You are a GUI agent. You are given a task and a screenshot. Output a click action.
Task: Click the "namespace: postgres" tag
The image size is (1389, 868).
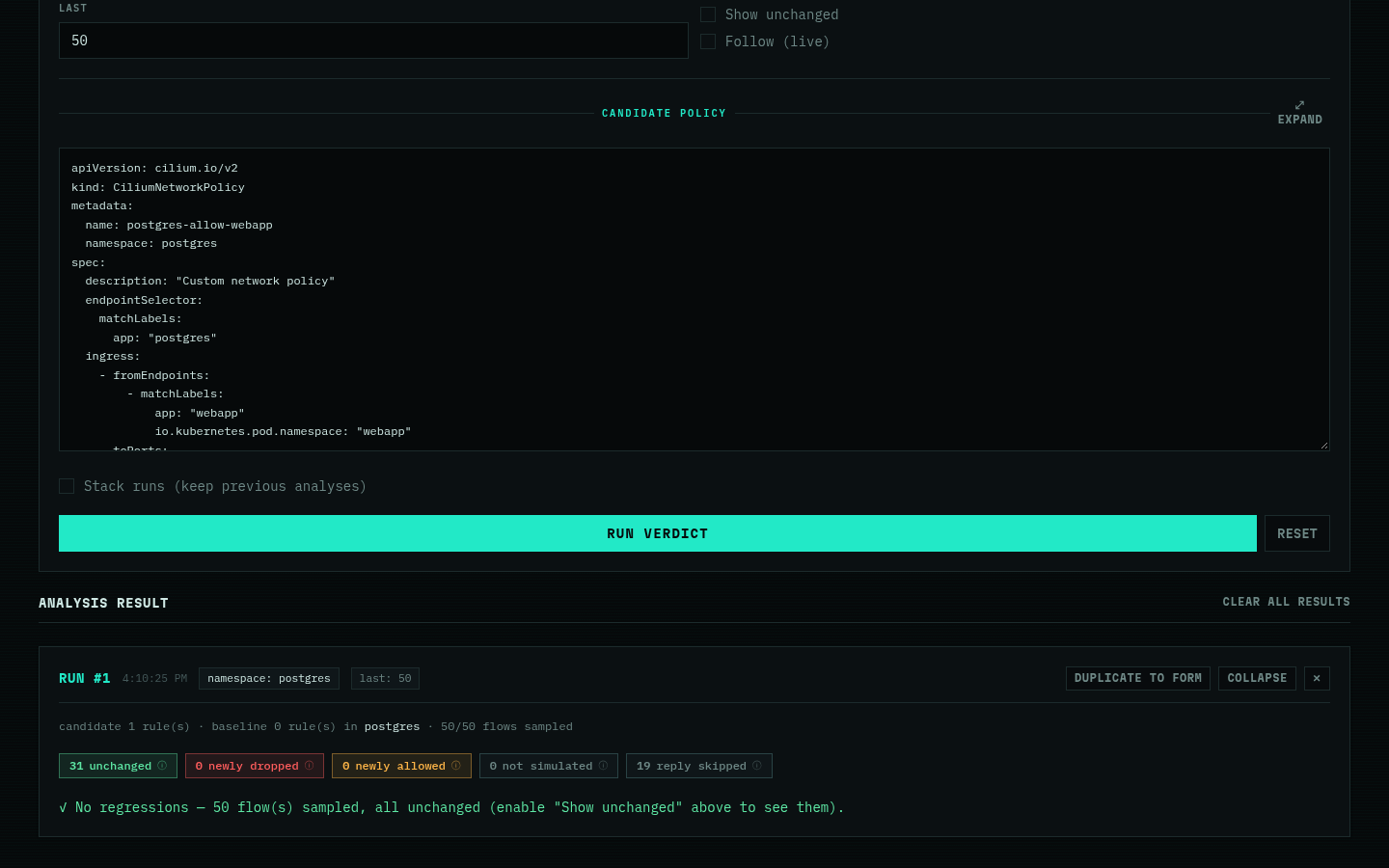tap(269, 679)
